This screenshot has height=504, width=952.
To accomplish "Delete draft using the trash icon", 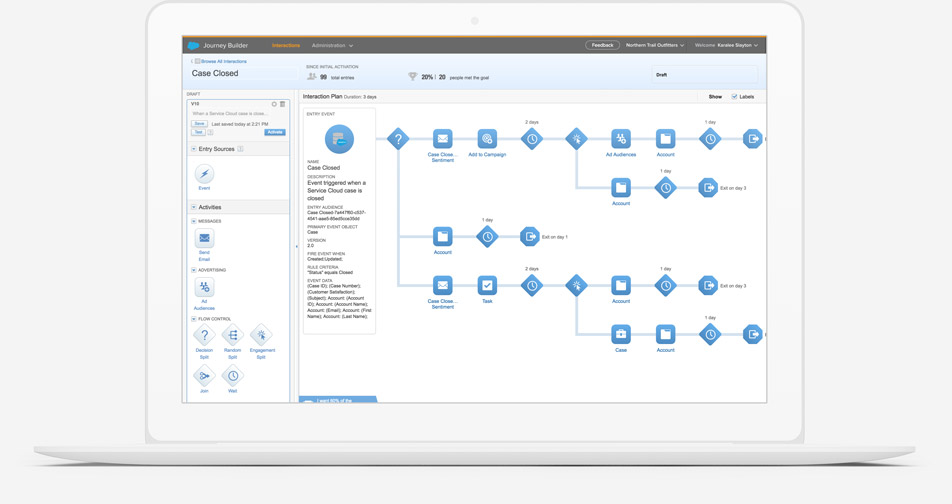I will tap(283, 104).
